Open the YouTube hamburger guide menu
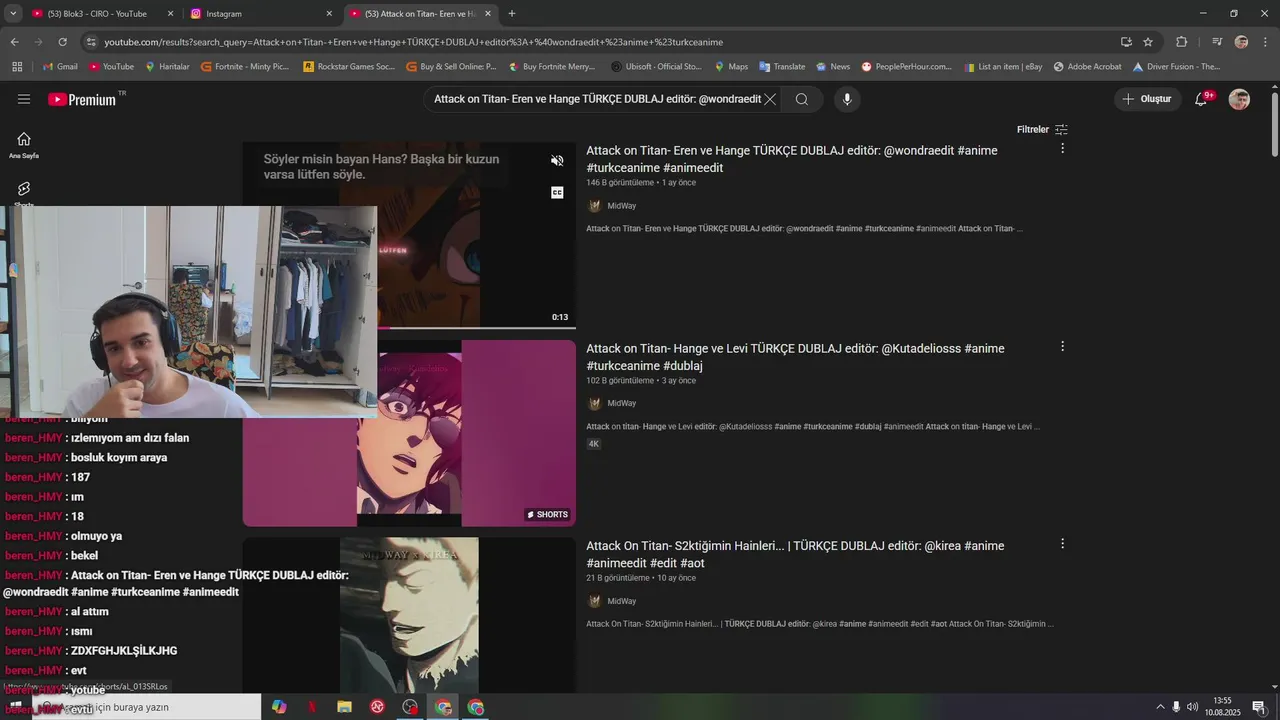The width and height of the screenshot is (1280, 720). (24, 99)
